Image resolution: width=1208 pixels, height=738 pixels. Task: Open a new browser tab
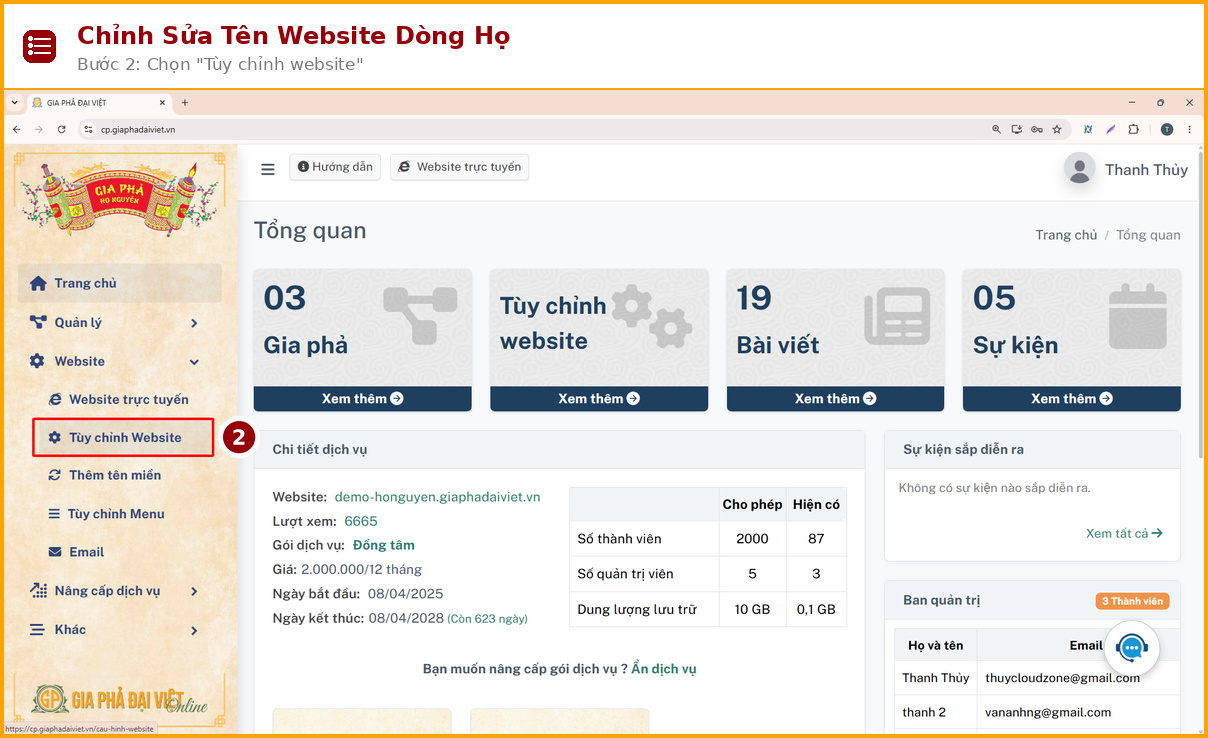click(x=185, y=102)
